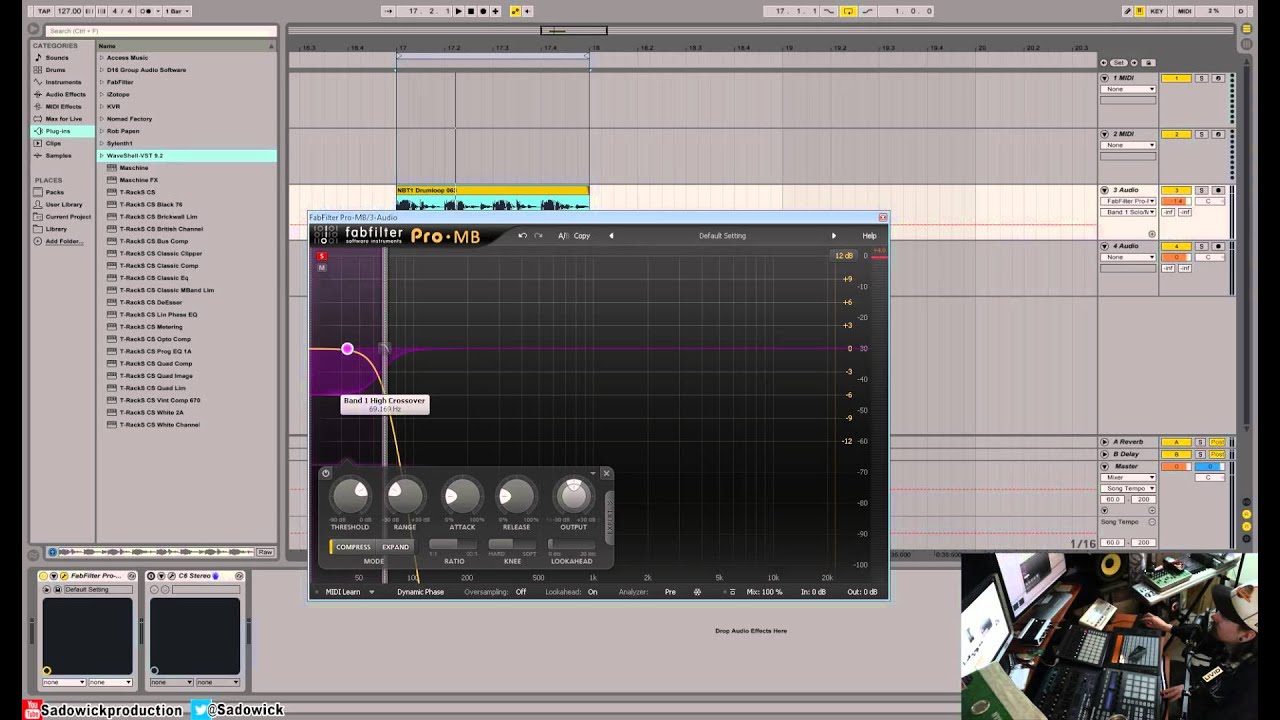
Task: Open Dynamic Phase processing mode menu
Action: point(420,592)
